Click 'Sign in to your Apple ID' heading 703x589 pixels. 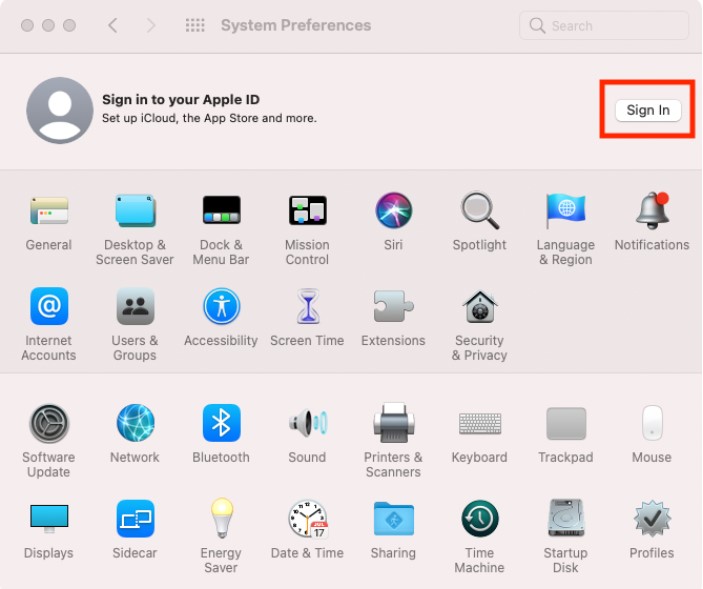pos(181,100)
